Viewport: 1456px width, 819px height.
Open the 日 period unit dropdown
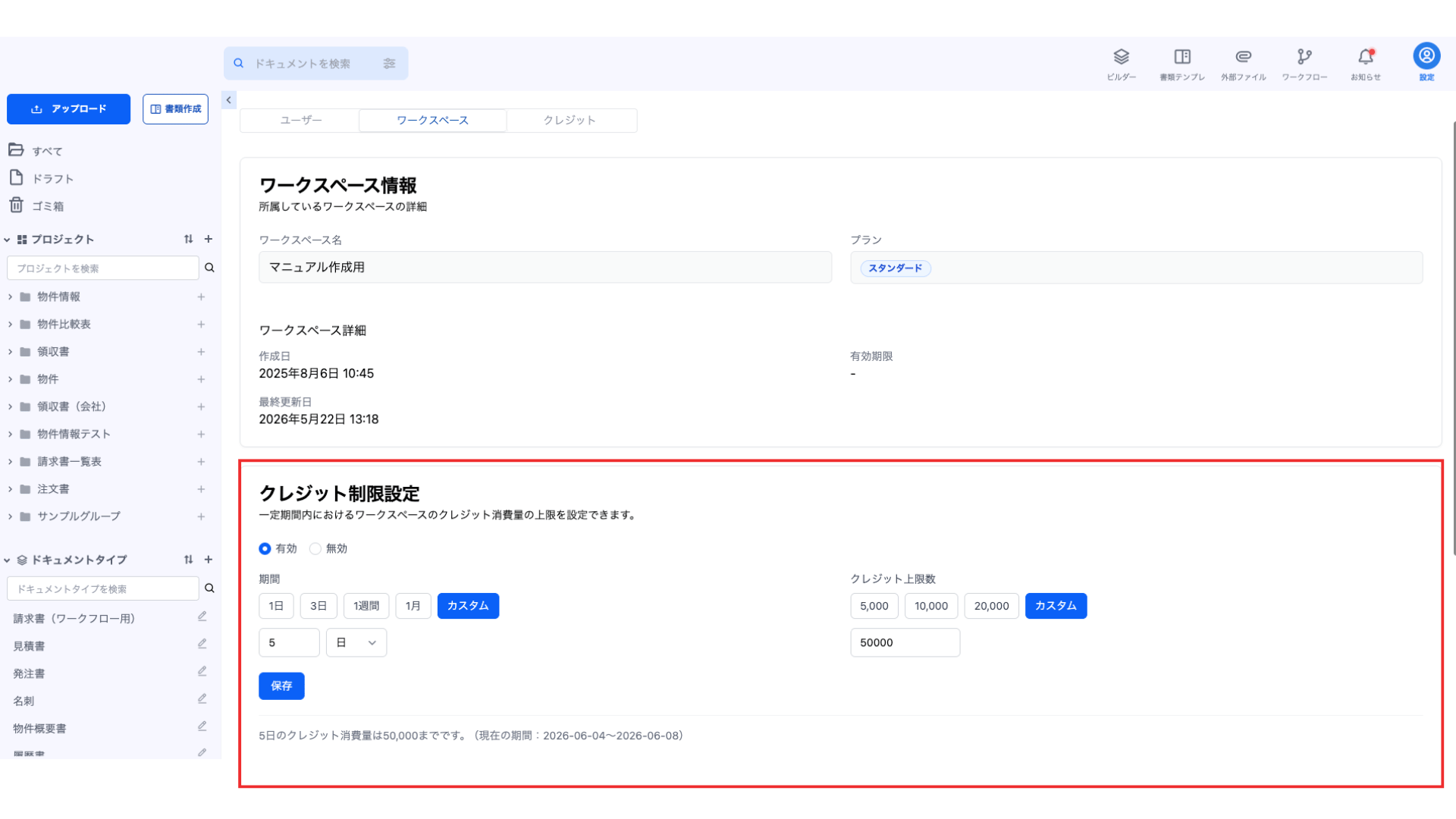pyautogui.click(x=356, y=642)
